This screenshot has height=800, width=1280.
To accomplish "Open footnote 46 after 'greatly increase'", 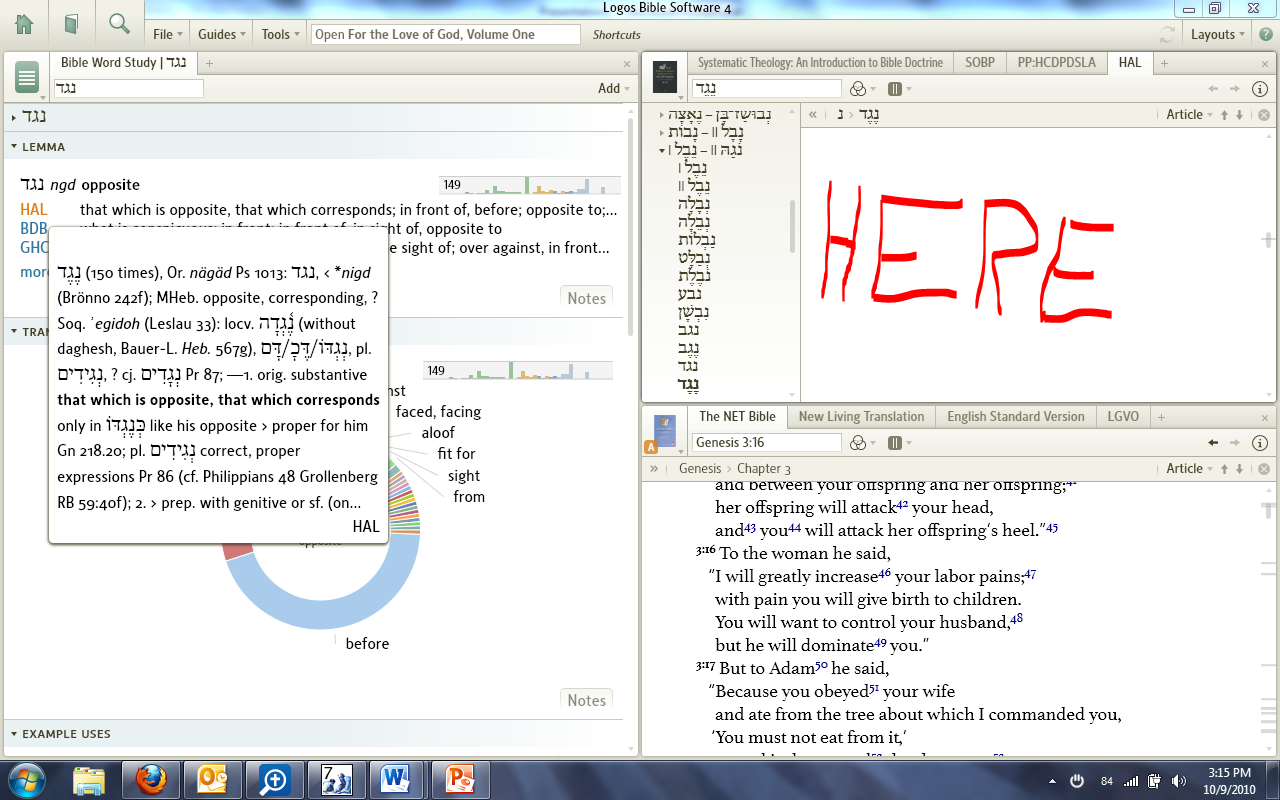I will [885, 574].
